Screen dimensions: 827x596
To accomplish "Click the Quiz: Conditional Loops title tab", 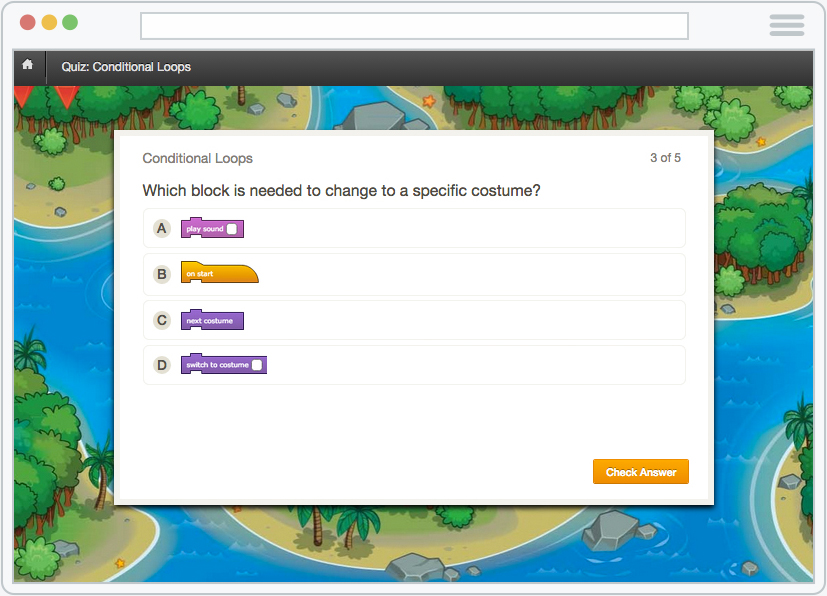I will (126, 67).
